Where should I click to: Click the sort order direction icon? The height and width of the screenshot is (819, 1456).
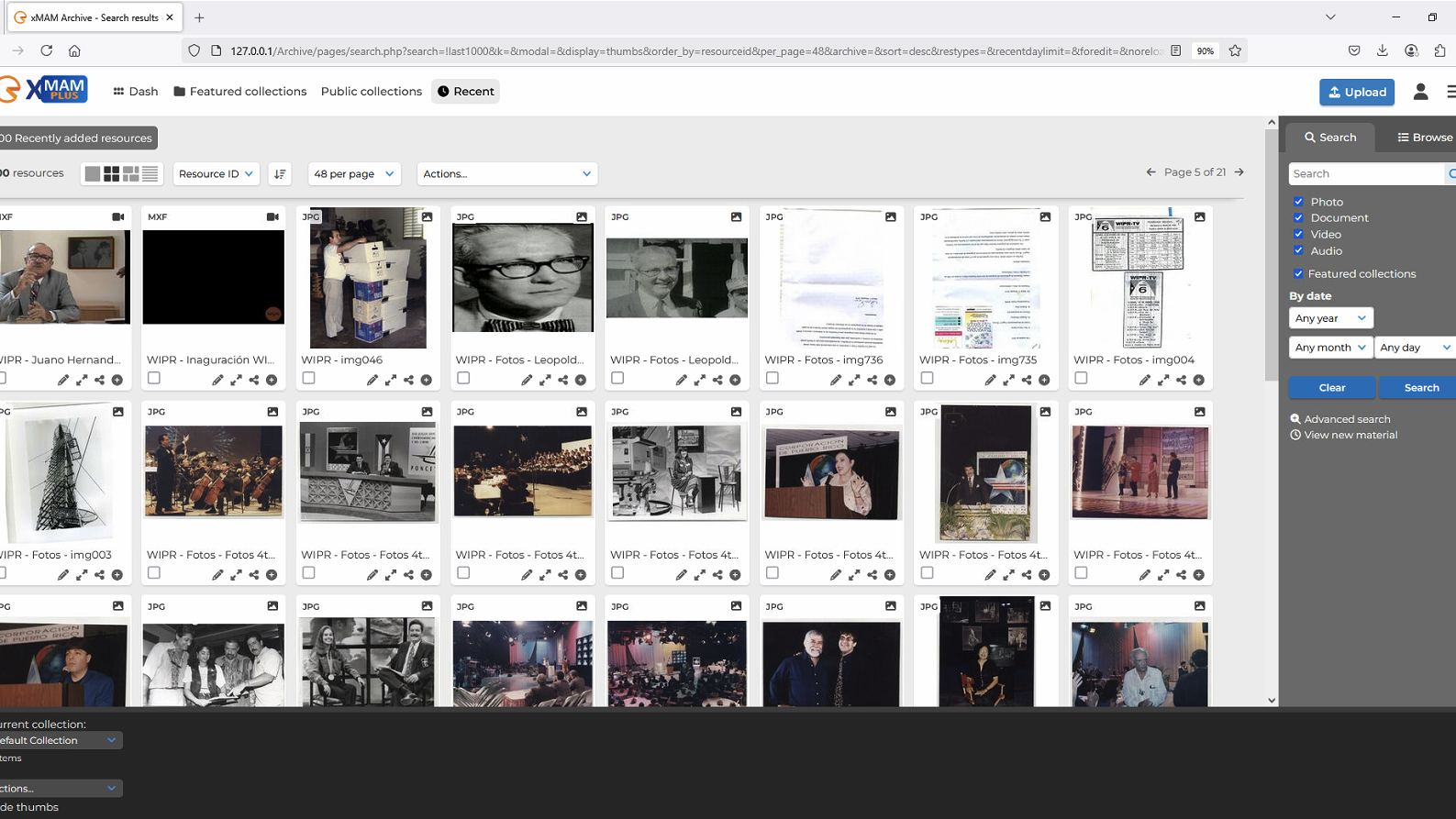click(x=280, y=173)
